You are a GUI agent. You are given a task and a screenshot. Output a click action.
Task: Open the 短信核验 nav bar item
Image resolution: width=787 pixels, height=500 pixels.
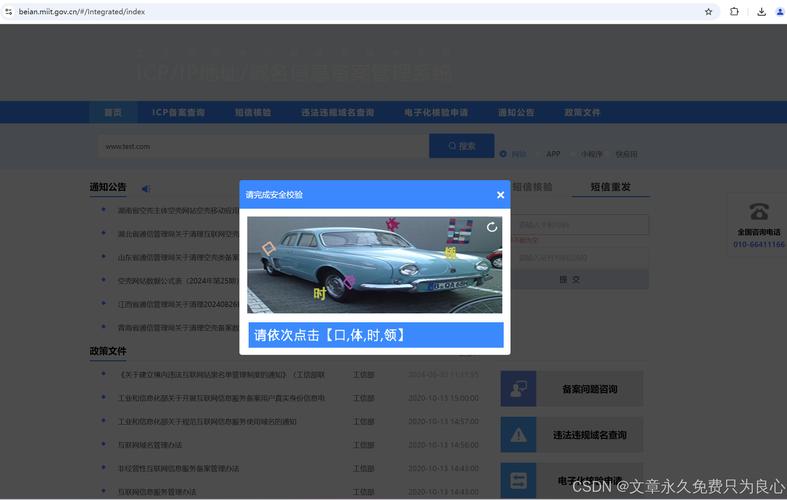(253, 112)
